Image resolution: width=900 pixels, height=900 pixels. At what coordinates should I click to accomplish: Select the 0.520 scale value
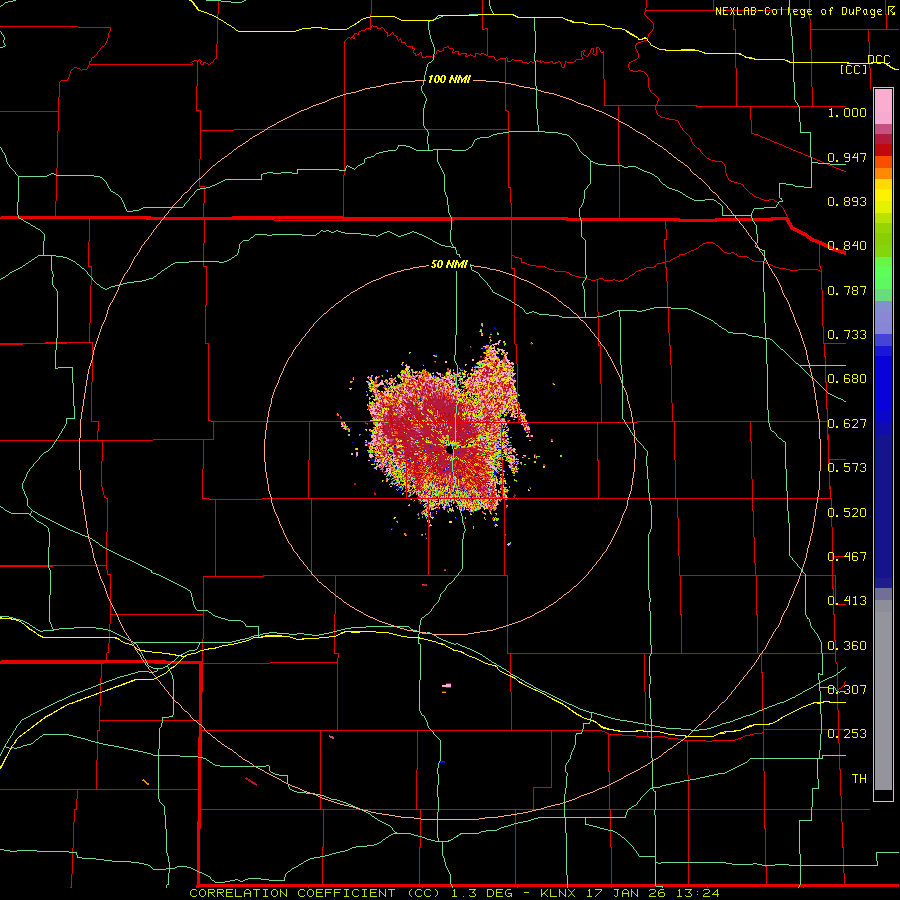(847, 513)
